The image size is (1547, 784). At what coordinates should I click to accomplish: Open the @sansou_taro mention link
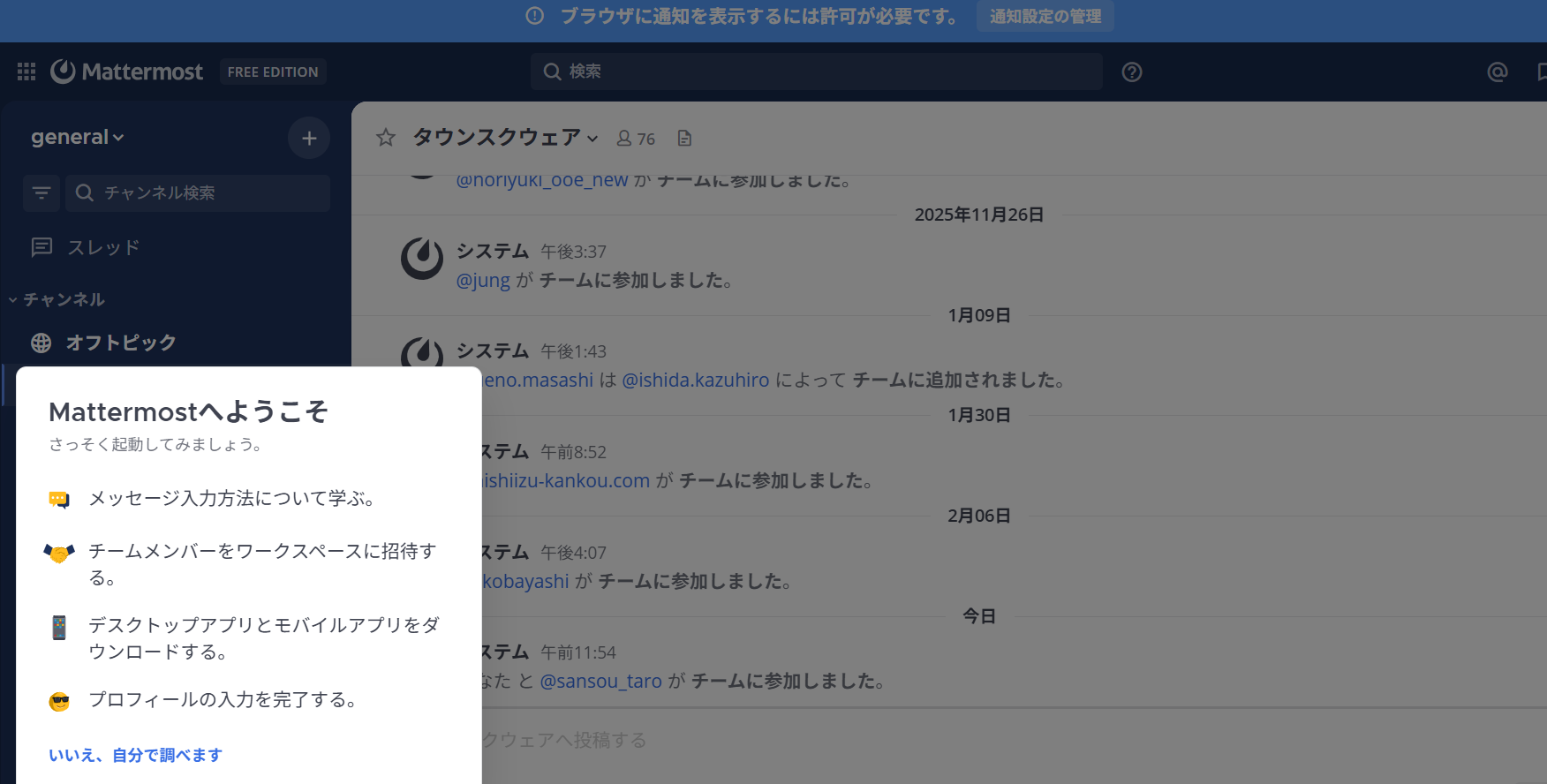pos(600,682)
